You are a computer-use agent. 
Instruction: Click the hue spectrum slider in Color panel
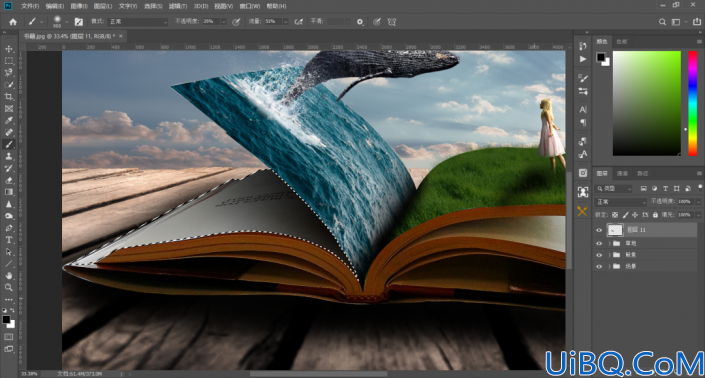692,103
